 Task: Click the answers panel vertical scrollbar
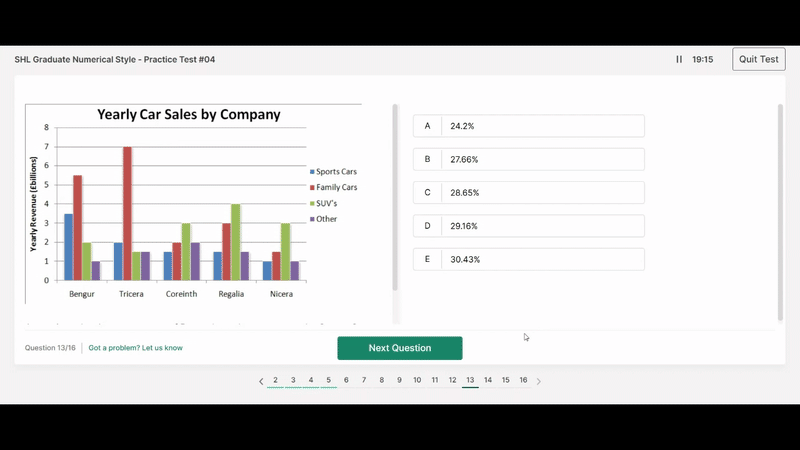coord(780,212)
